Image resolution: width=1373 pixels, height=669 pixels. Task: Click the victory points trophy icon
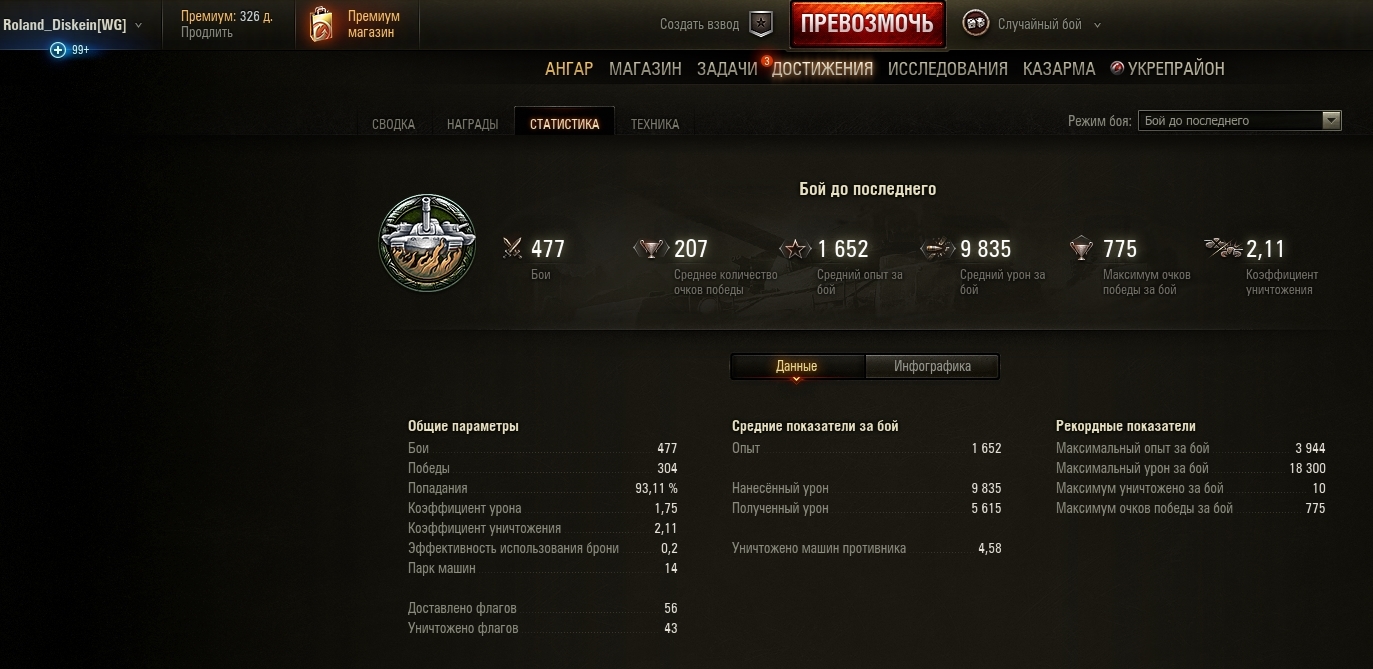click(x=651, y=248)
